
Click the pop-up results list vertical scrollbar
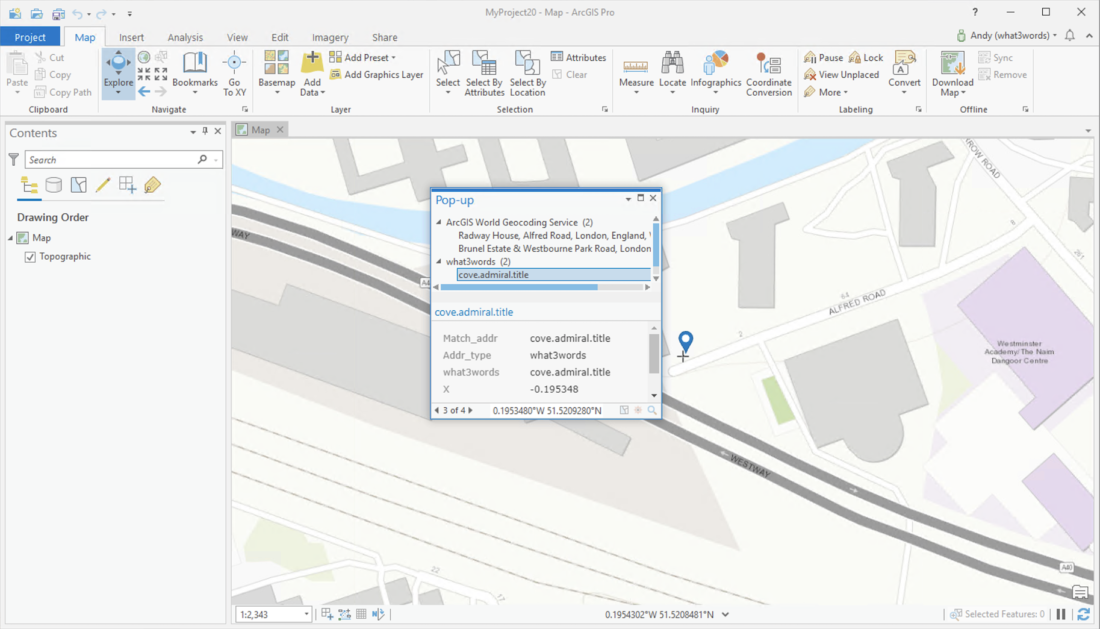point(656,245)
